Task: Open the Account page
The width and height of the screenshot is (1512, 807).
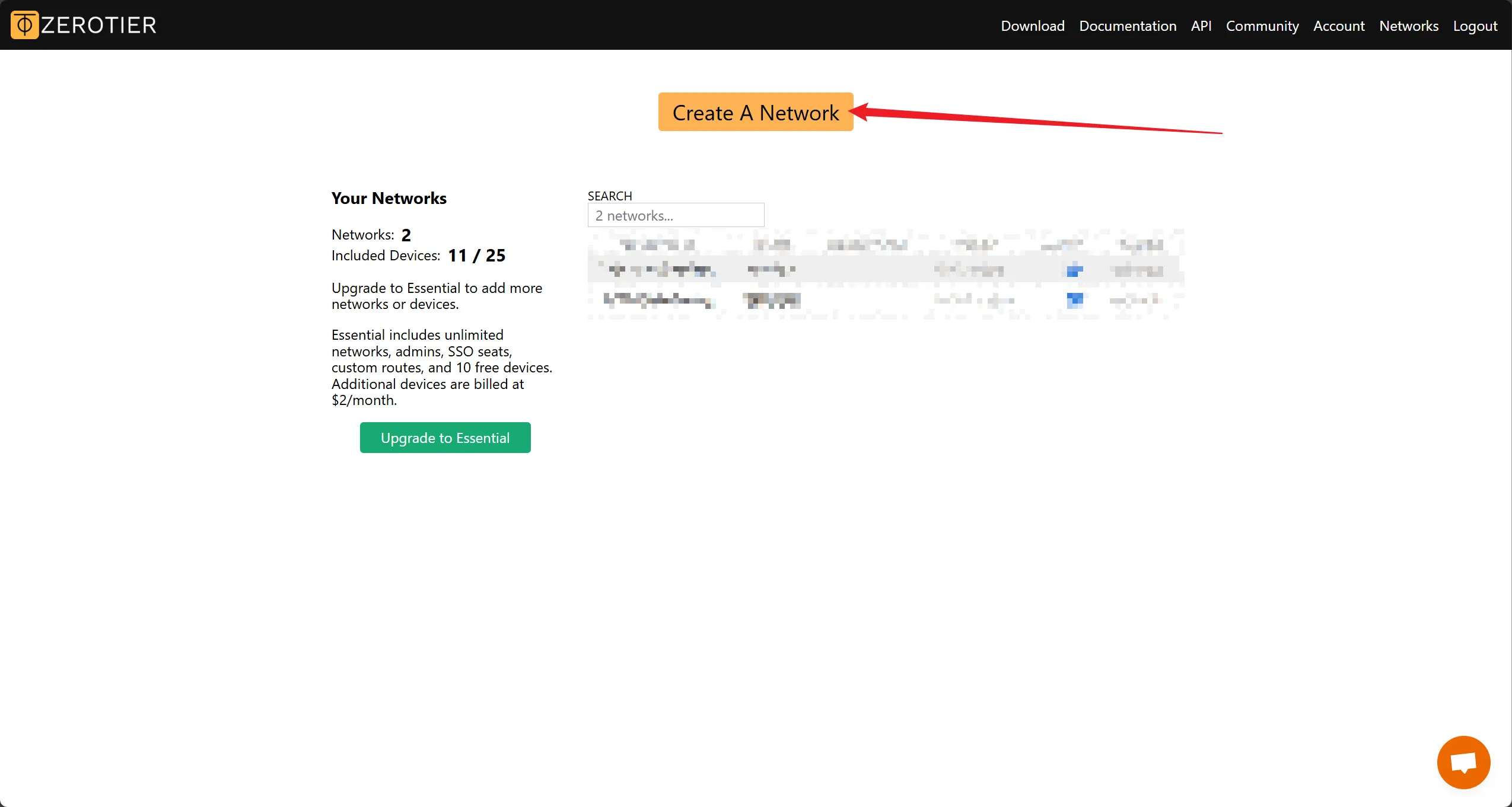Action: point(1338,26)
